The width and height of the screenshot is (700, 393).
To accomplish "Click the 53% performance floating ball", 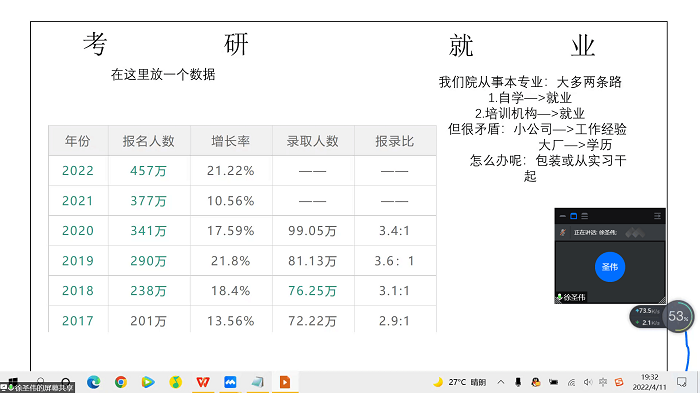I will tap(678, 316).
